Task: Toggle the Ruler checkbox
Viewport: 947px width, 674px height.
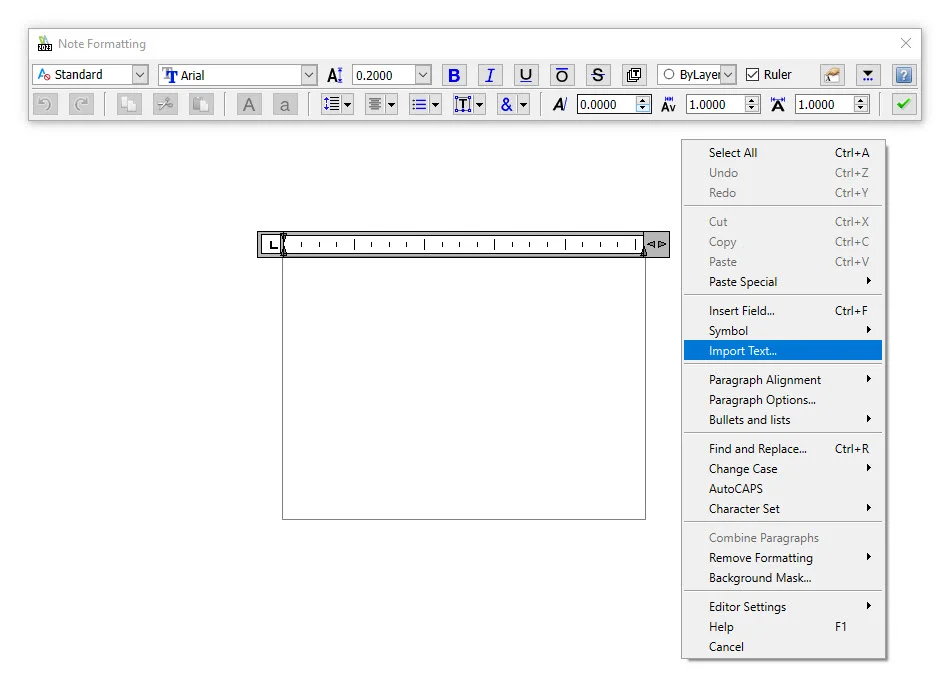Action: tap(753, 75)
